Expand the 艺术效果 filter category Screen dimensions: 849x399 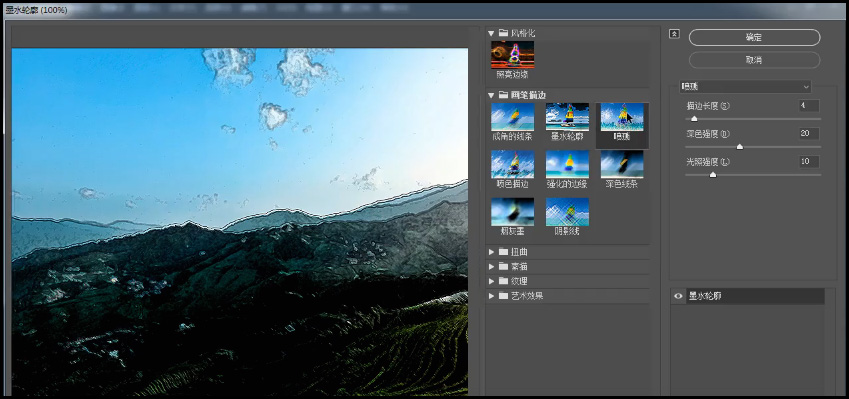[491, 296]
